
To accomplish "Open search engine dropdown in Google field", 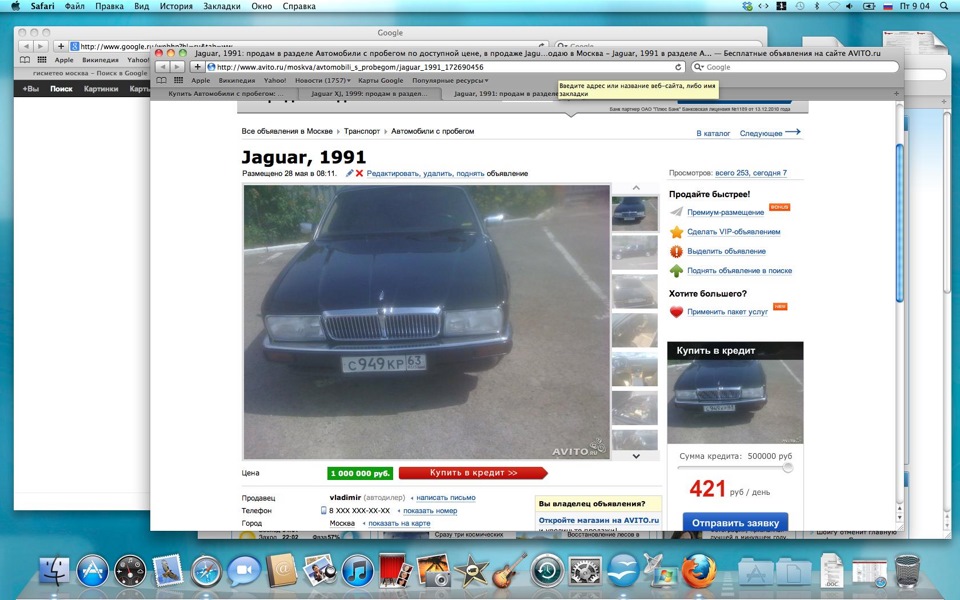I will [x=699, y=67].
